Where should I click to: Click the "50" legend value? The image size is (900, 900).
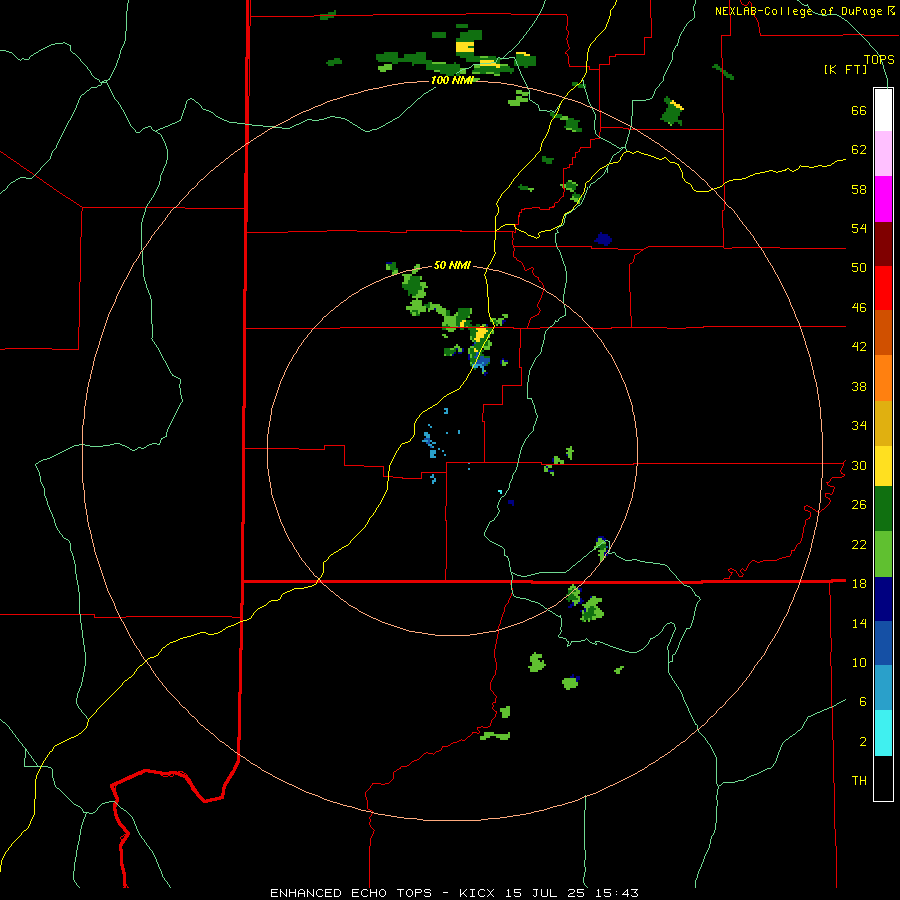pos(859,268)
